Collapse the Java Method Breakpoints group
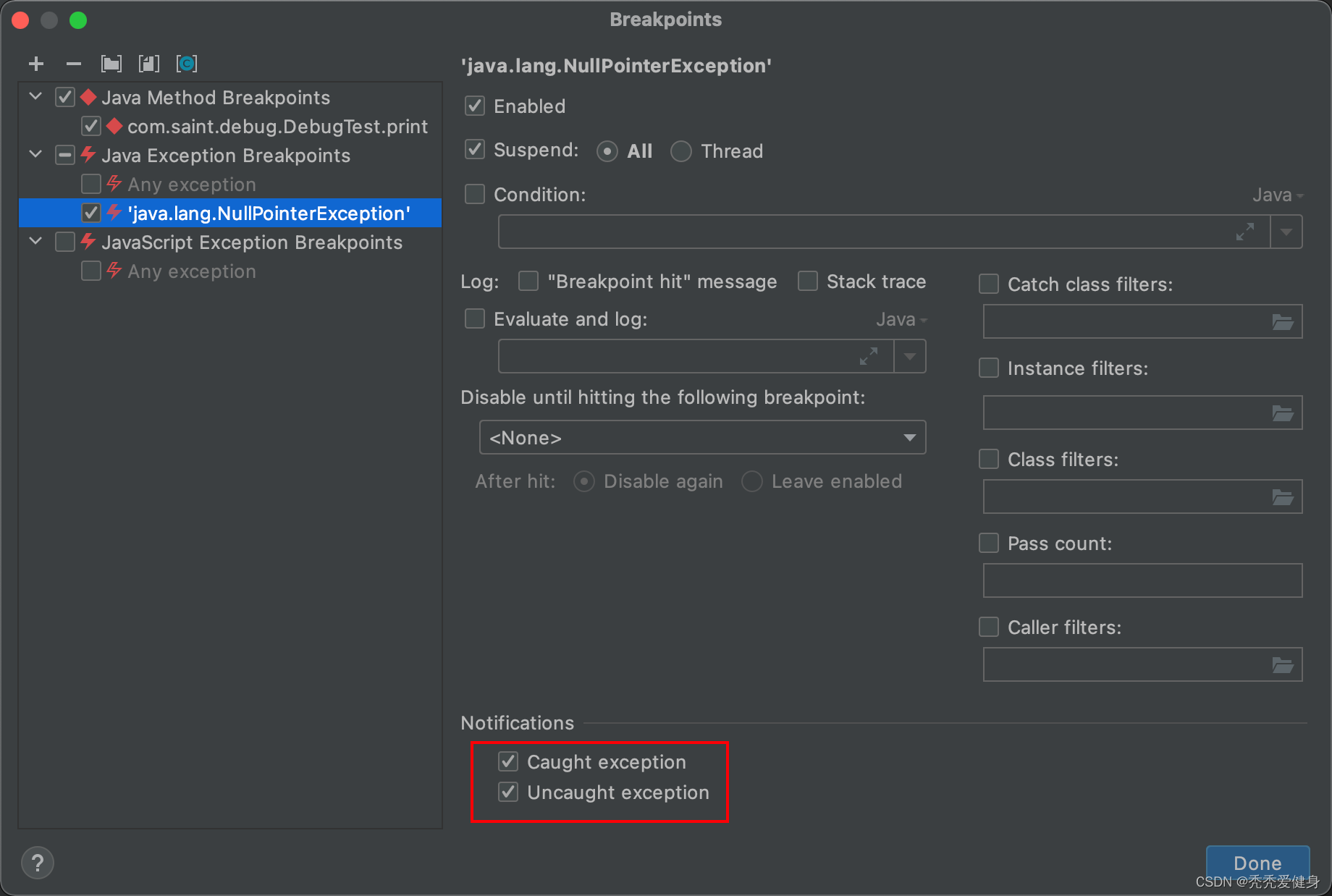 [35, 97]
